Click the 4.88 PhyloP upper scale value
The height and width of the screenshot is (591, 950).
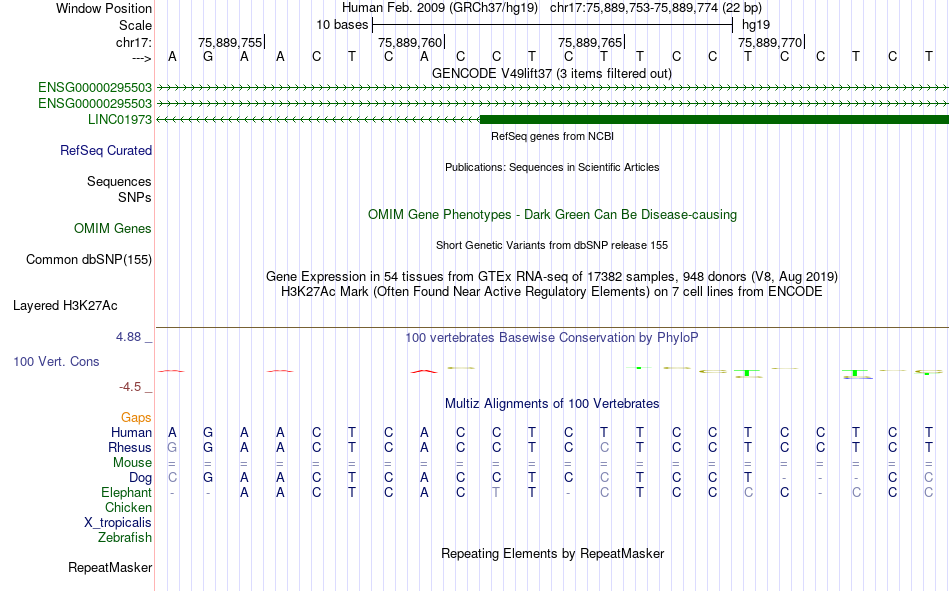point(128,336)
